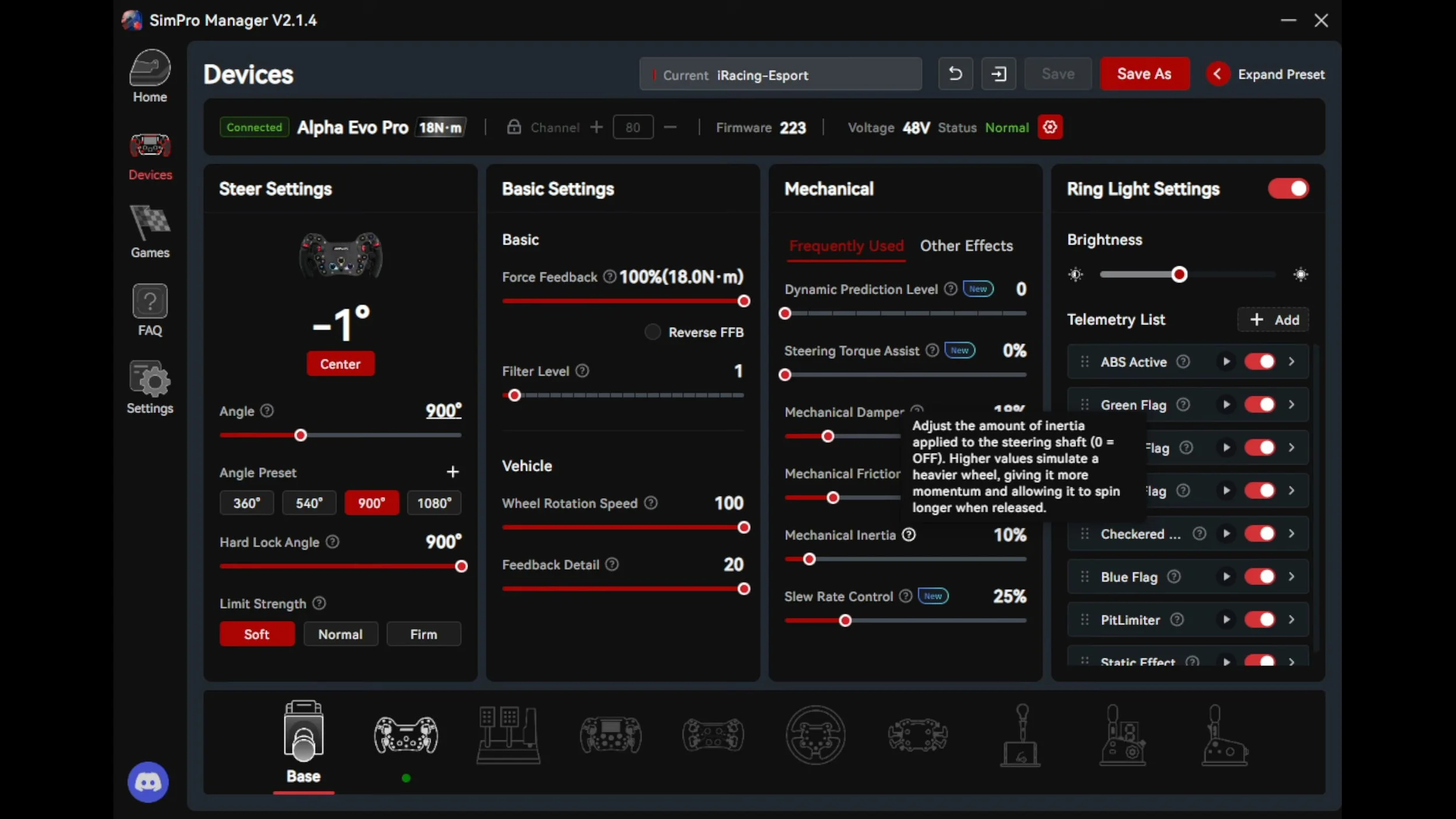Disable ABS Active telemetry toggle
Viewport: 1456px width, 819px height.
(x=1260, y=362)
